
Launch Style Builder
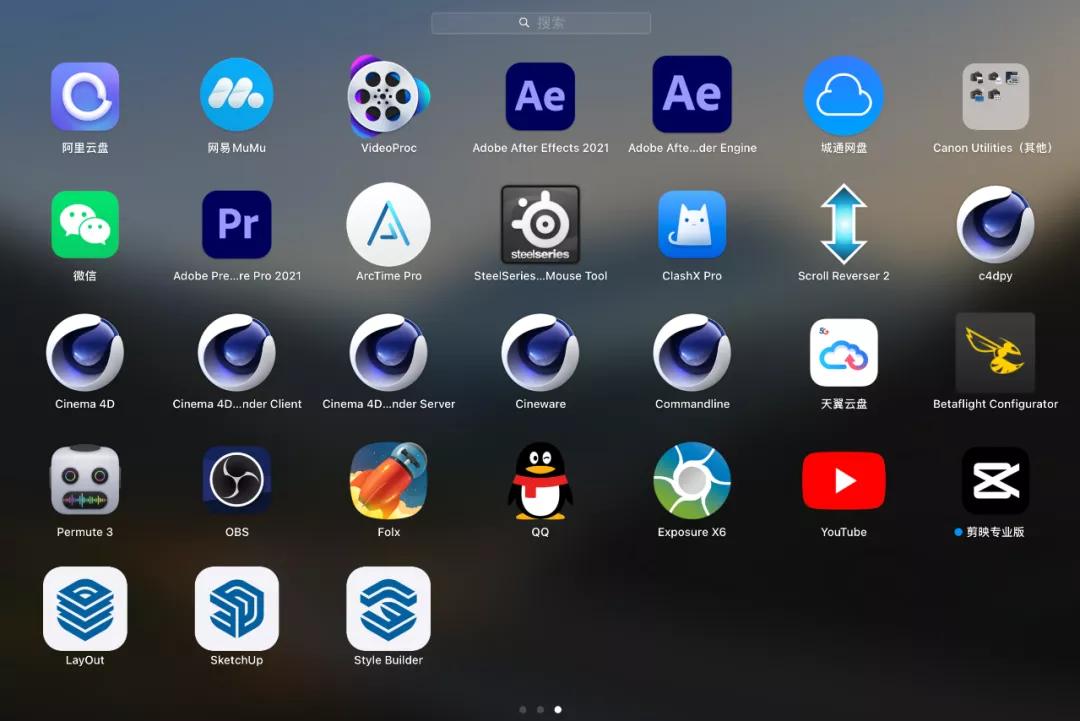[388, 608]
